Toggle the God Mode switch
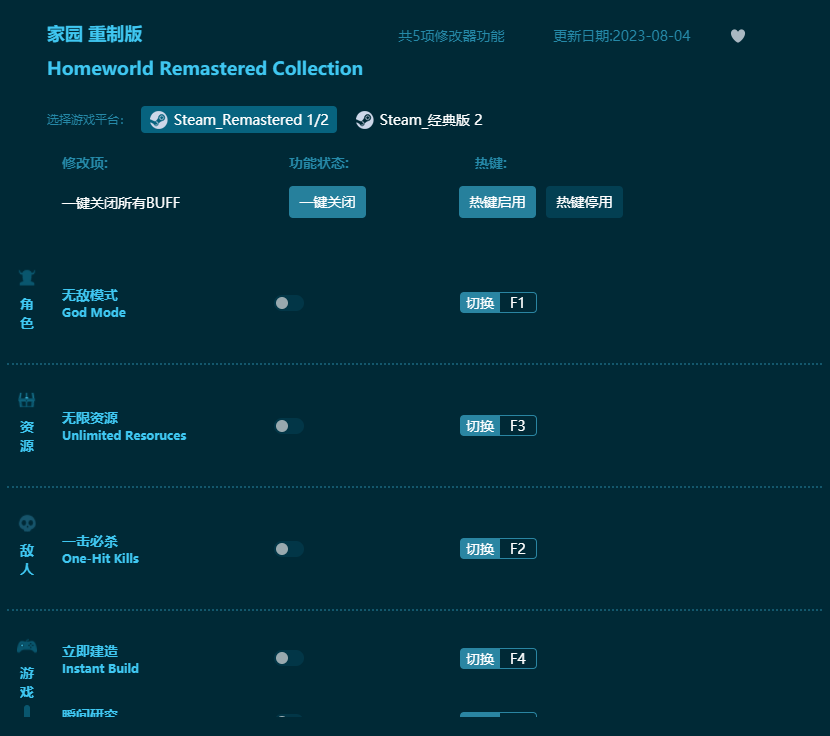830x736 pixels. pos(289,303)
